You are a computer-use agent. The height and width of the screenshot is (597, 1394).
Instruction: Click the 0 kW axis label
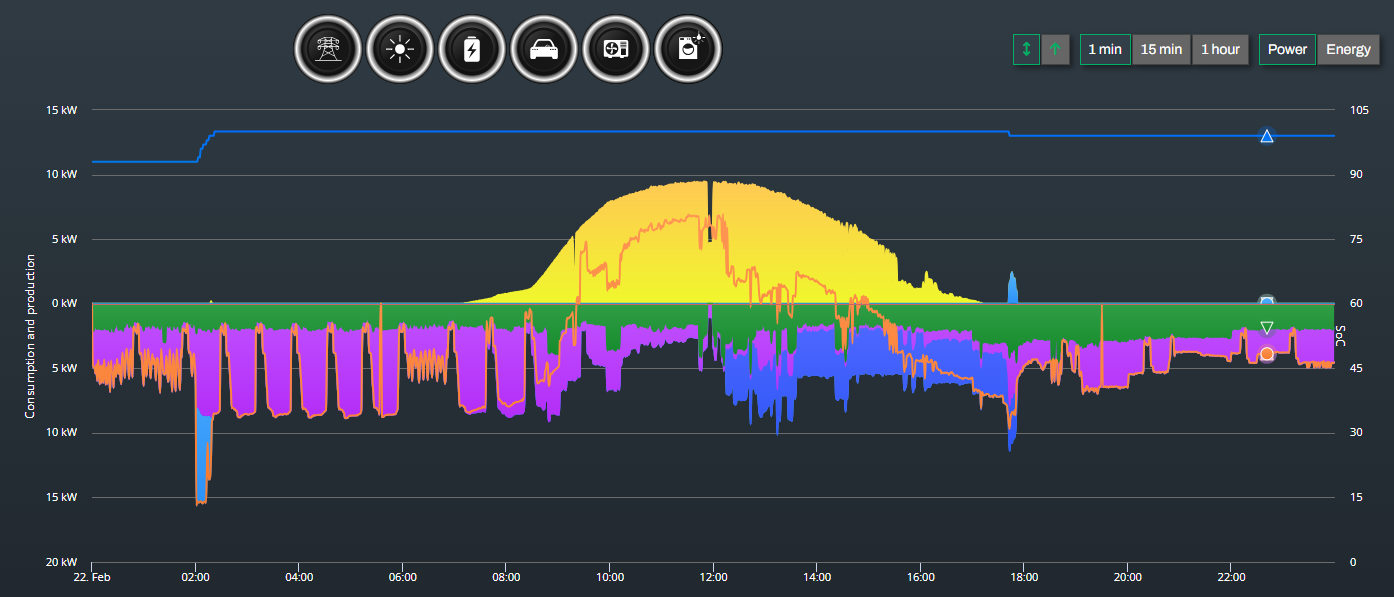pos(65,304)
